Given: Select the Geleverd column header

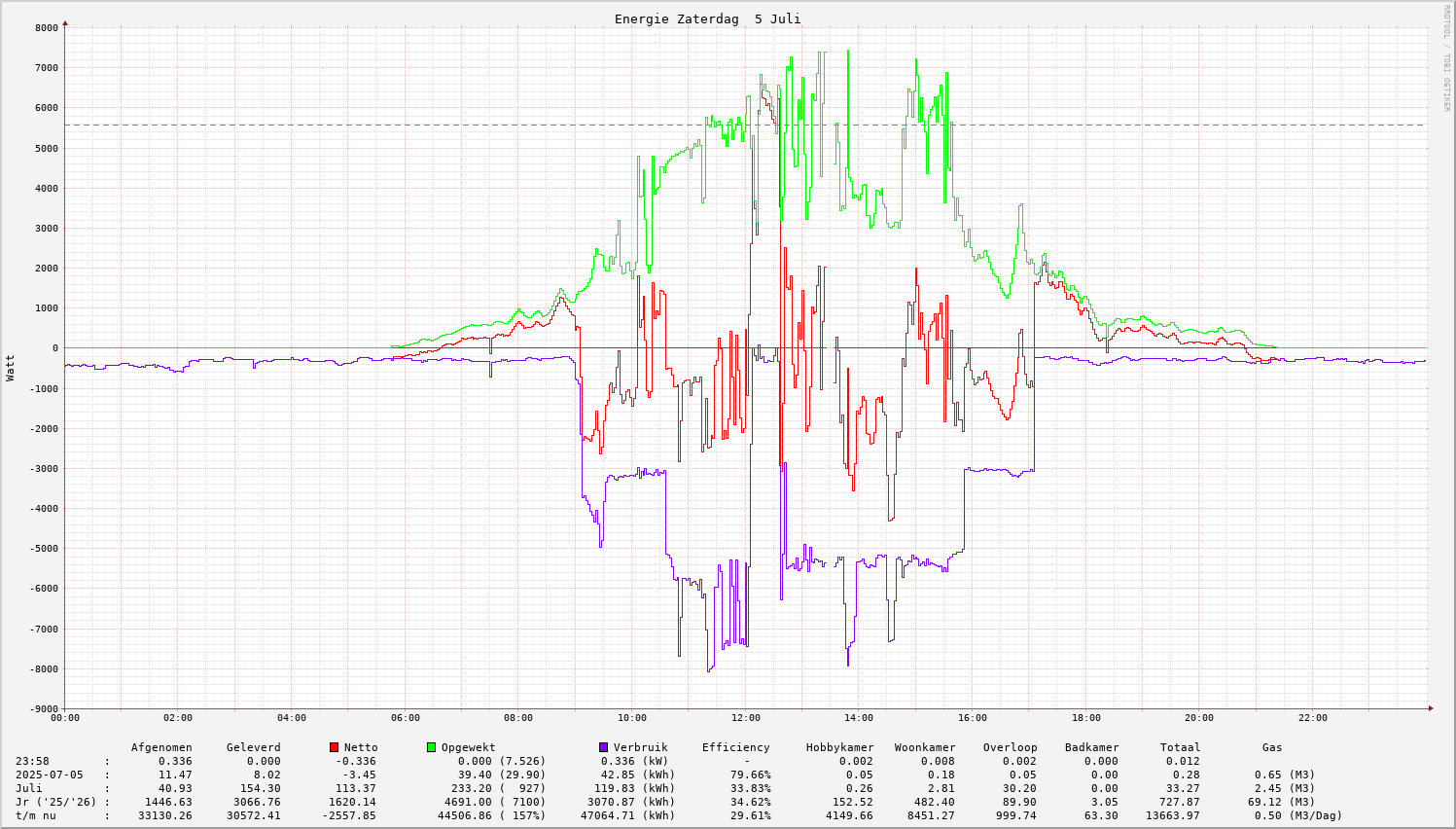Looking at the screenshot, I should (x=253, y=747).
